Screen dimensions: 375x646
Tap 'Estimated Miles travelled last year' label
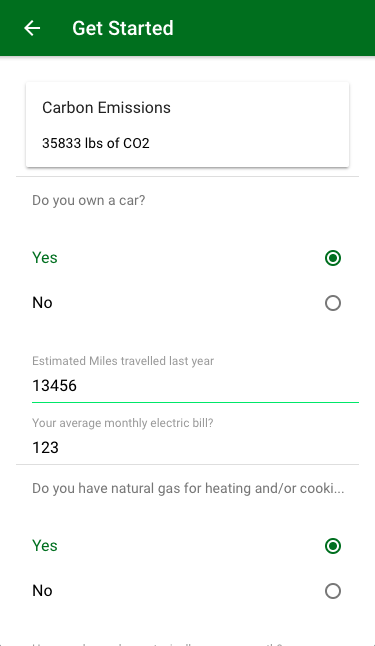point(123,361)
